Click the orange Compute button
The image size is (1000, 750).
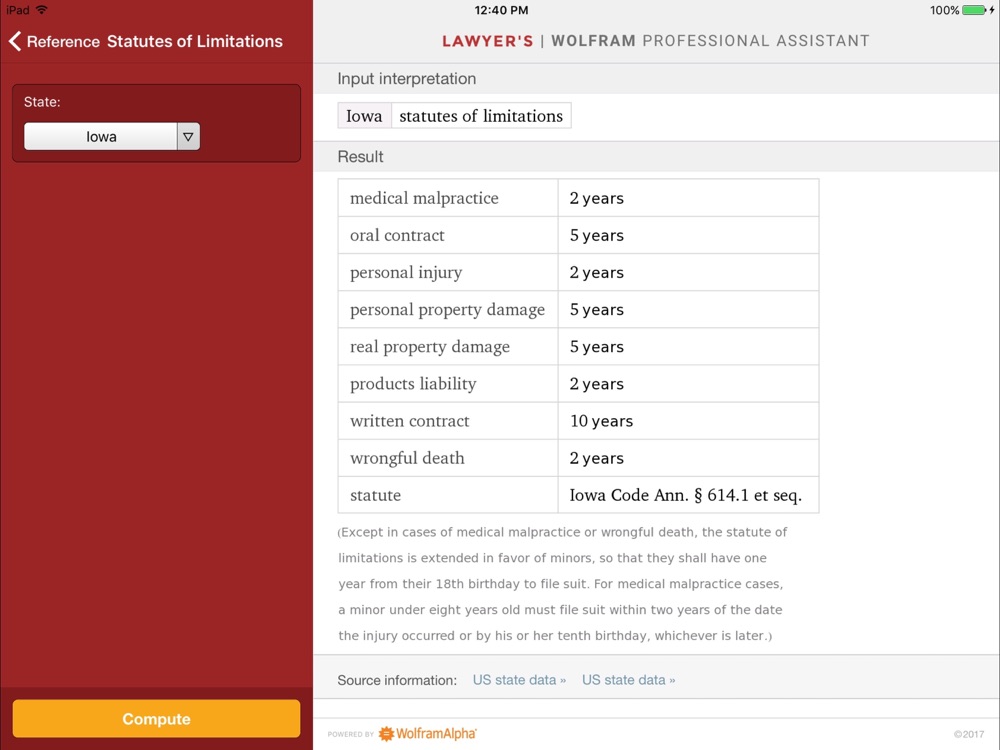click(x=156, y=719)
